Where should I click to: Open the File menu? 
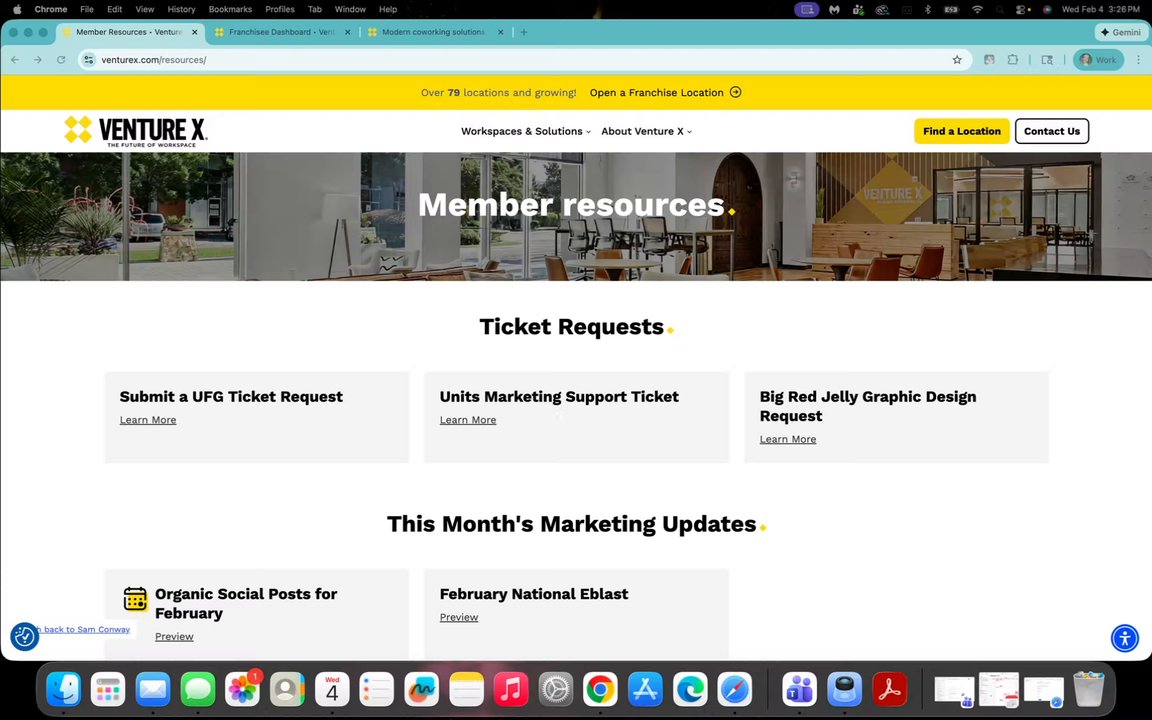click(87, 10)
